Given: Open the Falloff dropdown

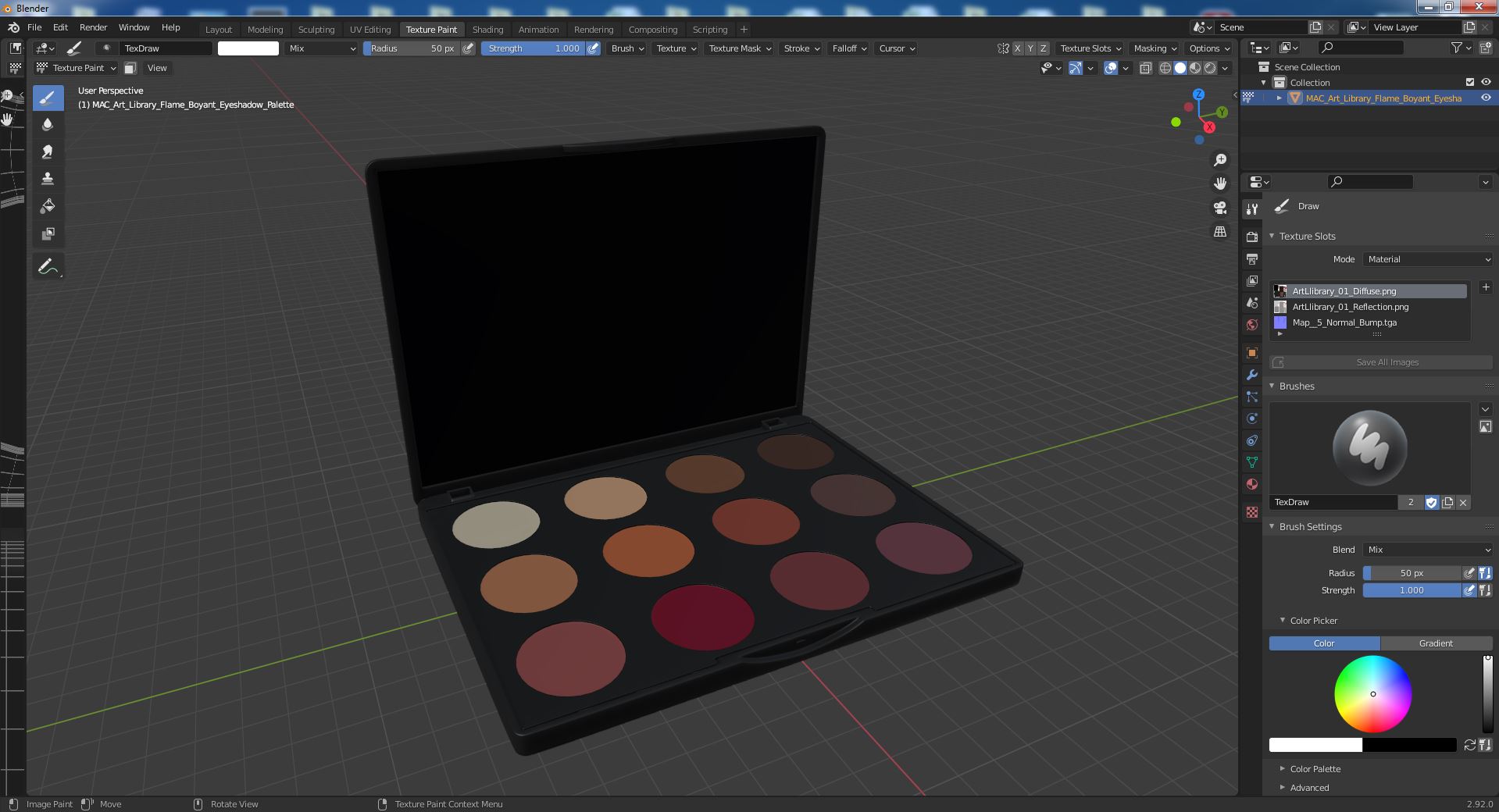Looking at the screenshot, I should click(x=848, y=48).
